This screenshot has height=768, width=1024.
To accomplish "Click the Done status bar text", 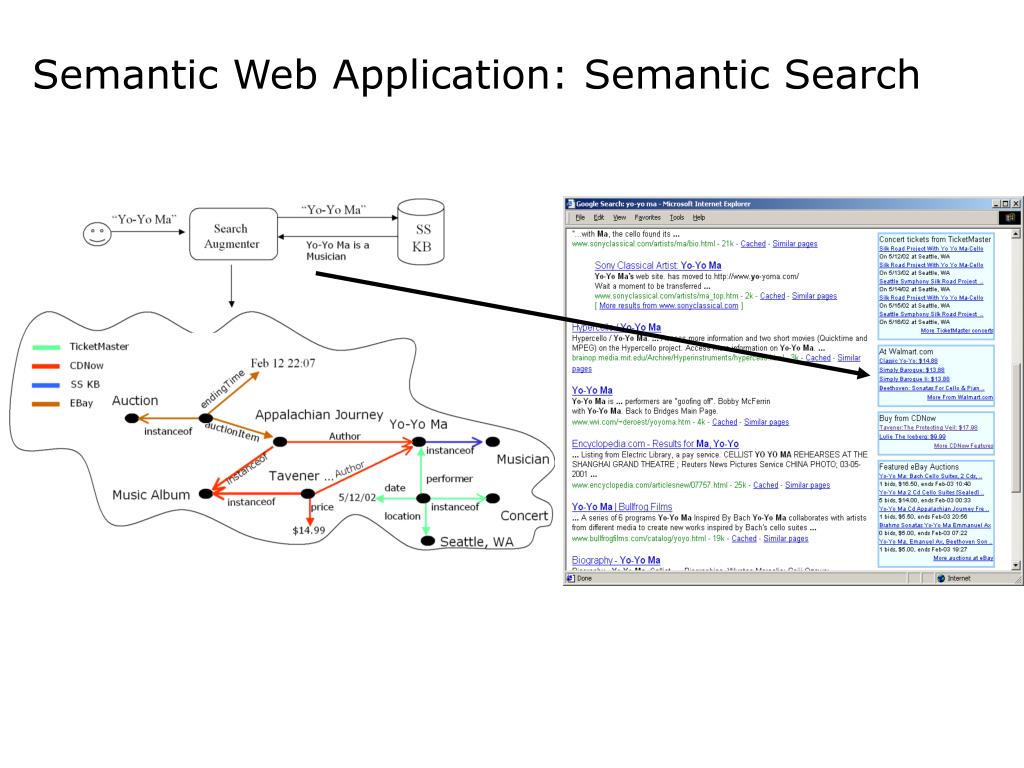I will click(584, 579).
